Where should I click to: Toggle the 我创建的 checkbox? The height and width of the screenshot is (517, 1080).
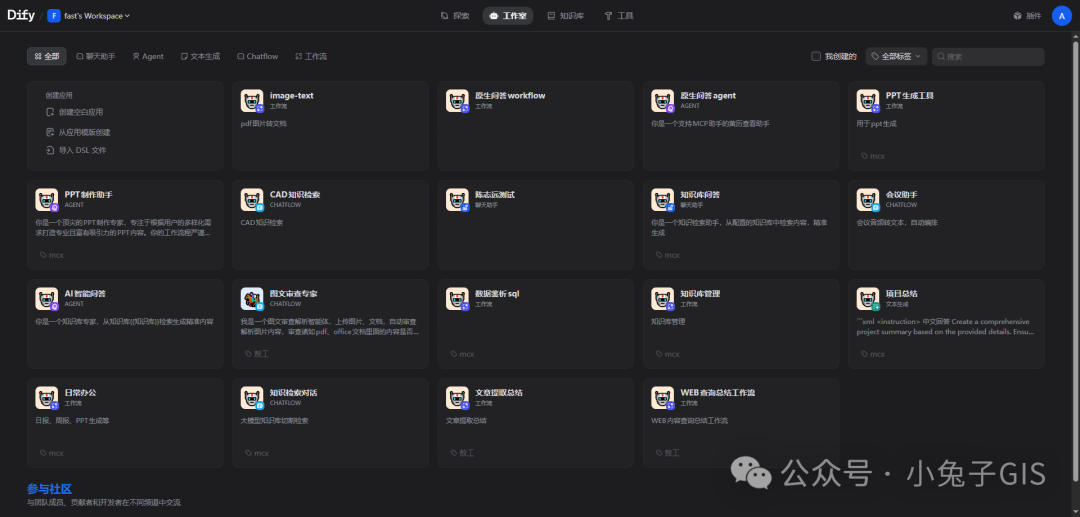click(816, 56)
